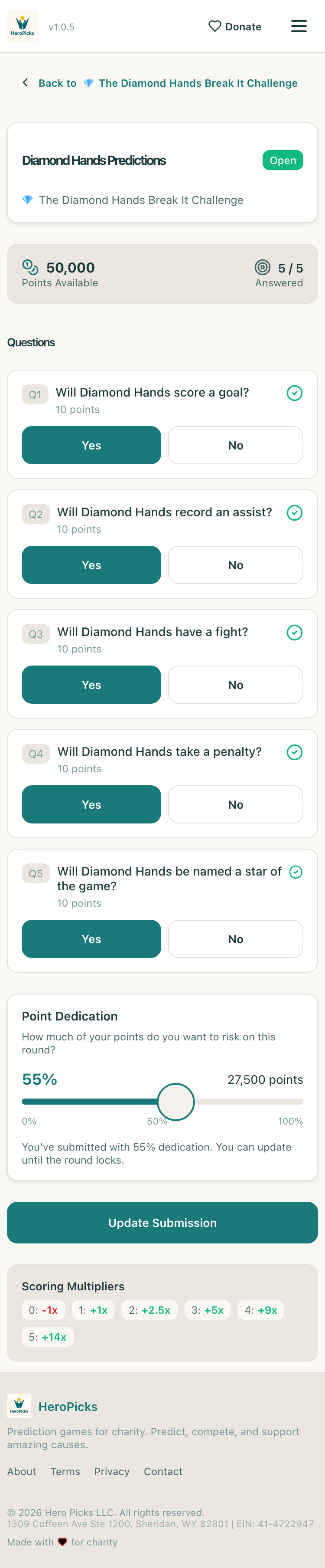The image size is (325, 1568).
Task: Open the About footer link
Action: (21, 1471)
